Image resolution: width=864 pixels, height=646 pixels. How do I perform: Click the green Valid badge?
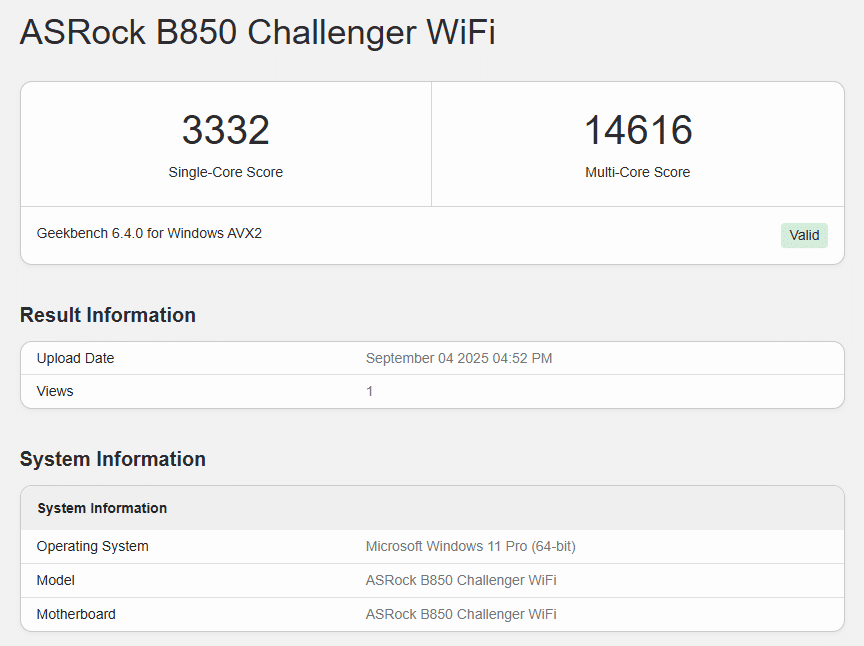(x=804, y=235)
